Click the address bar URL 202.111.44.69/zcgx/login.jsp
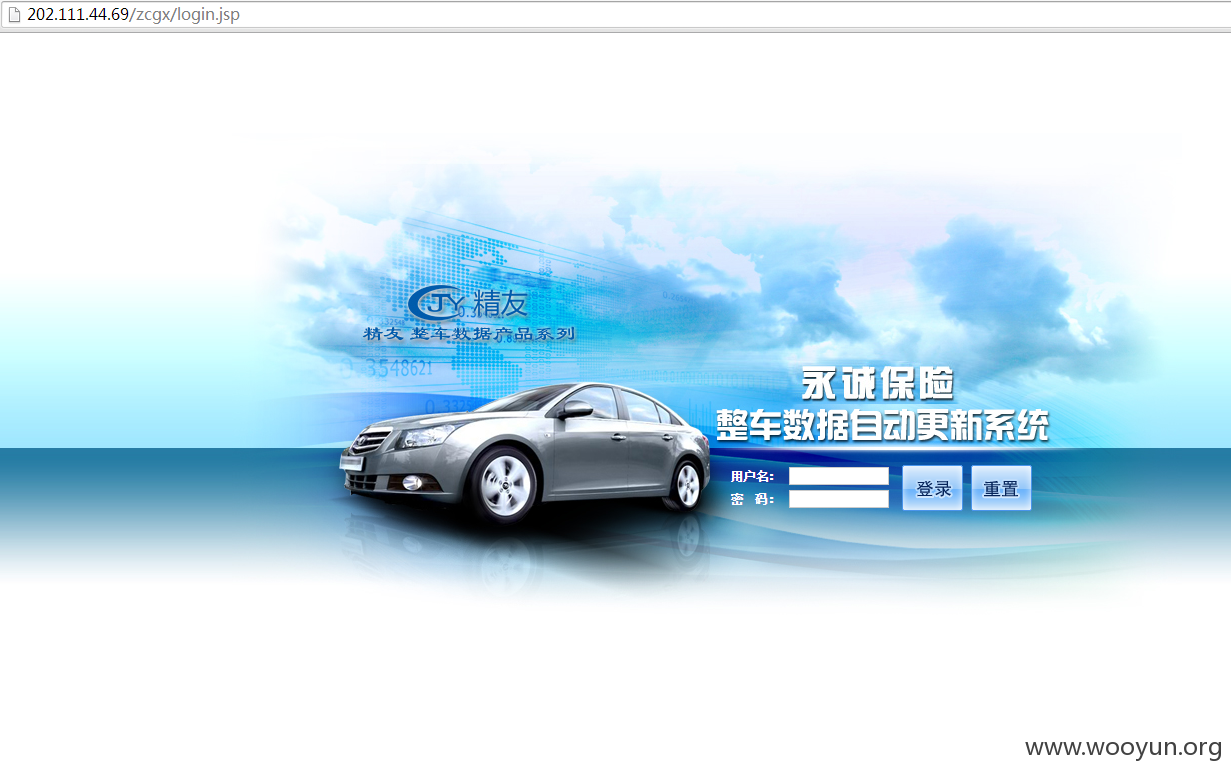The width and height of the screenshot is (1231, 776). [x=133, y=15]
